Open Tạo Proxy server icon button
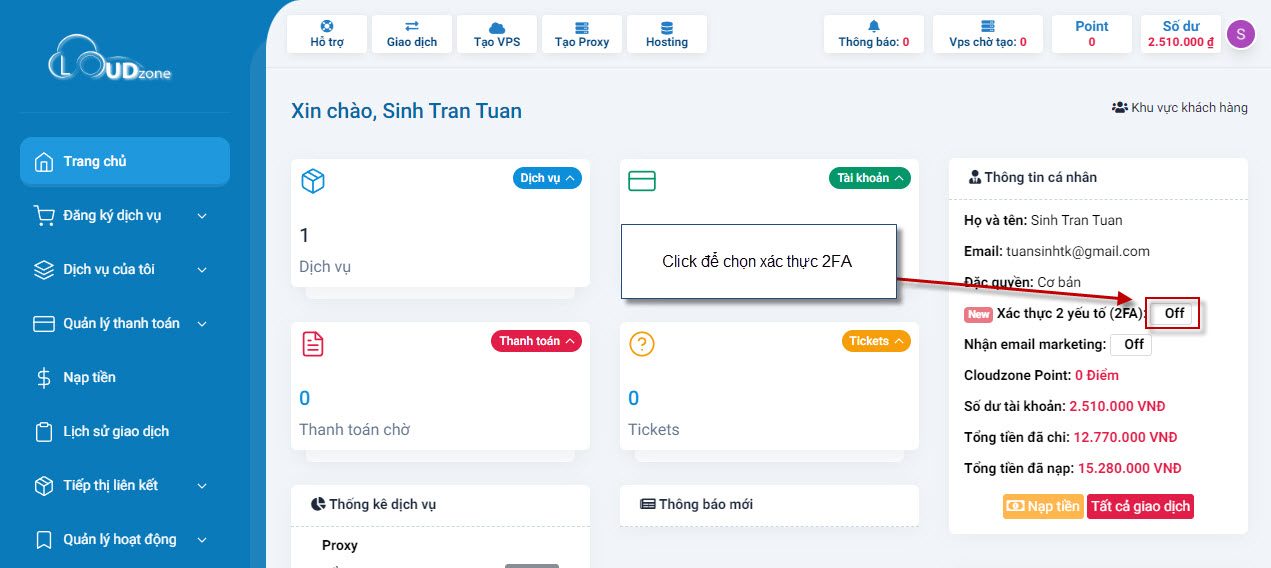The image size is (1271, 568). [582, 27]
